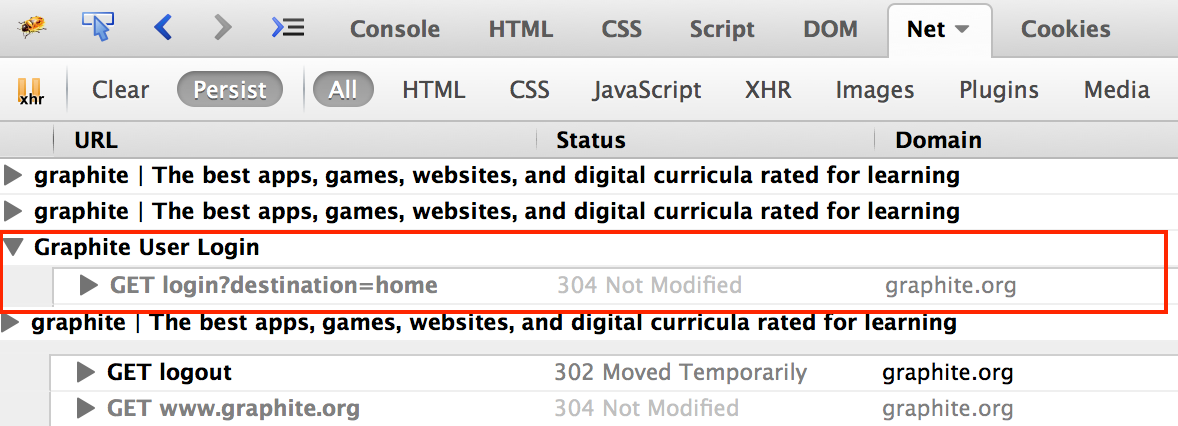Go back with blue left arrow
This screenshot has height=426, width=1178.
[x=162, y=28]
